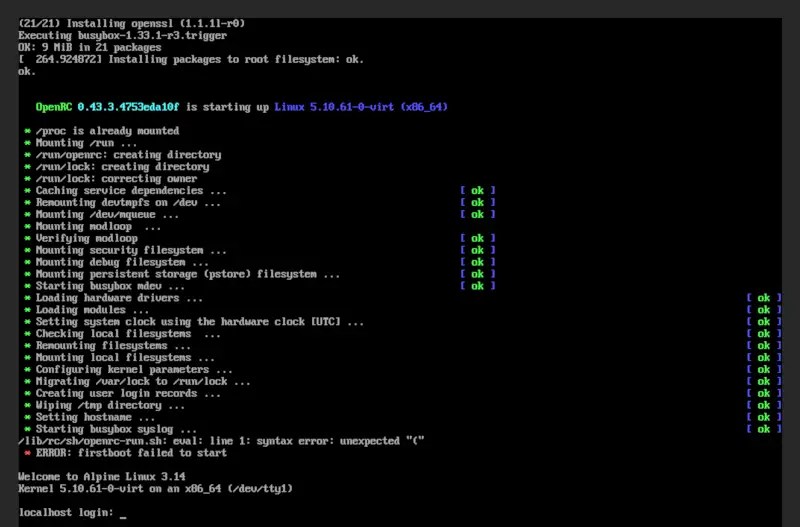
Task: Click ok status beside Verifying modloop
Action: pyautogui.click(x=478, y=238)
